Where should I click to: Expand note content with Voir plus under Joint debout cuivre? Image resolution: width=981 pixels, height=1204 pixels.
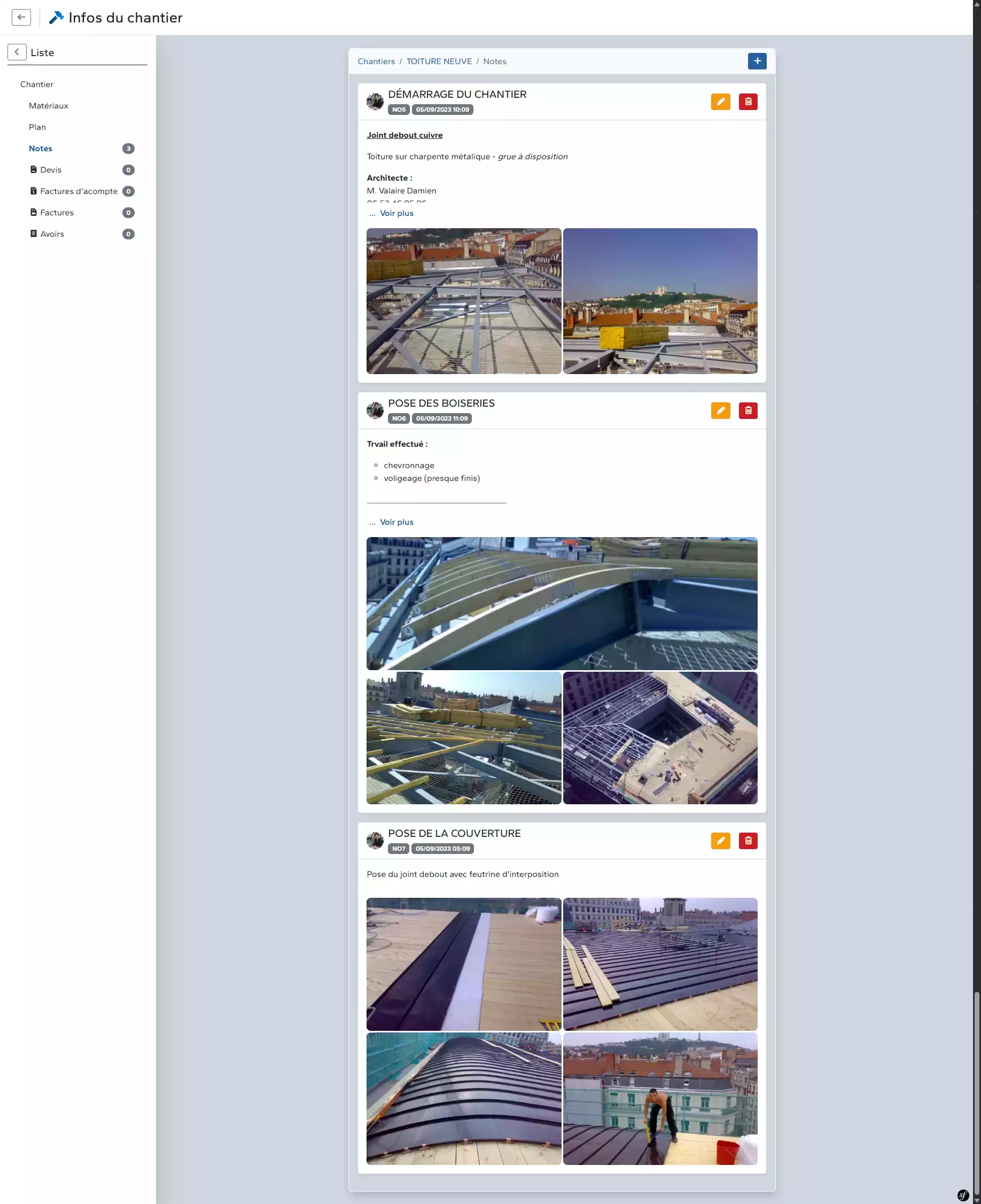[x=396, y=213]
